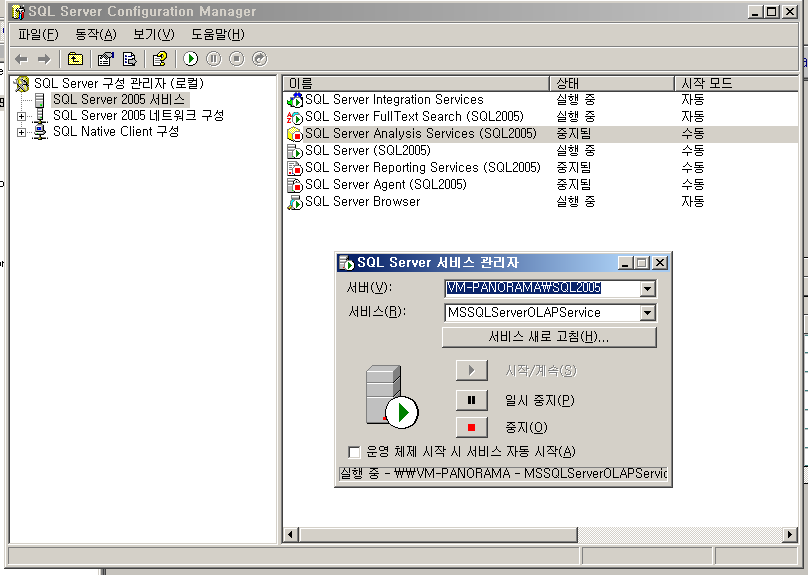Click the SQL Native Client 구성 icon
Image resolution: width=808 pixels, height=575 pixels.
coord(40,132)
